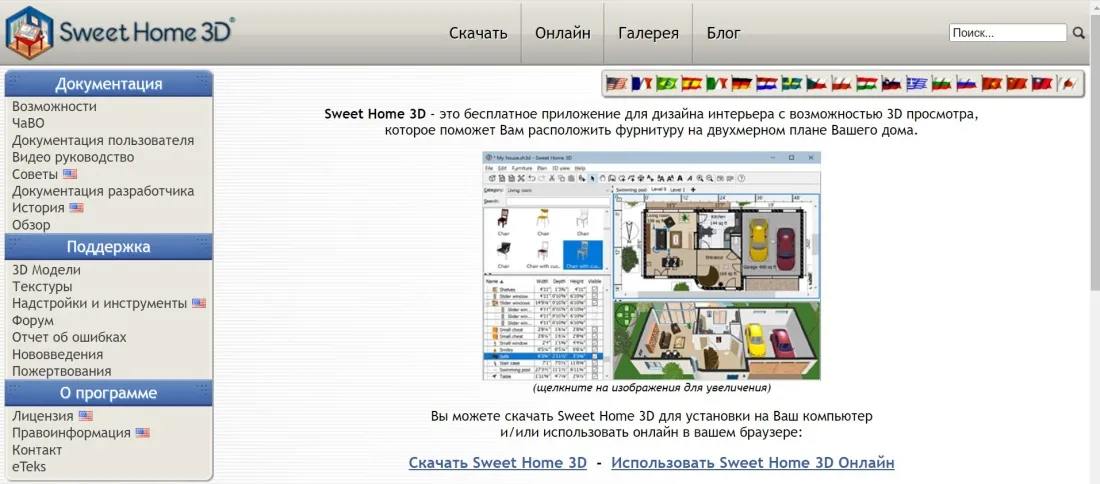Choose the Japanese flag language icon
Screen dimensions: 1100x484
pyautogui.click(x=1067, y=83)
